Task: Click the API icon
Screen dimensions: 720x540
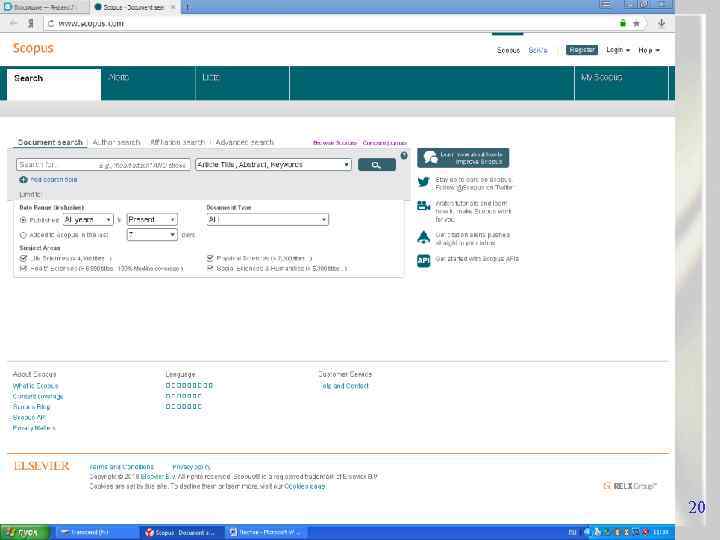Action: coord(423,260)
